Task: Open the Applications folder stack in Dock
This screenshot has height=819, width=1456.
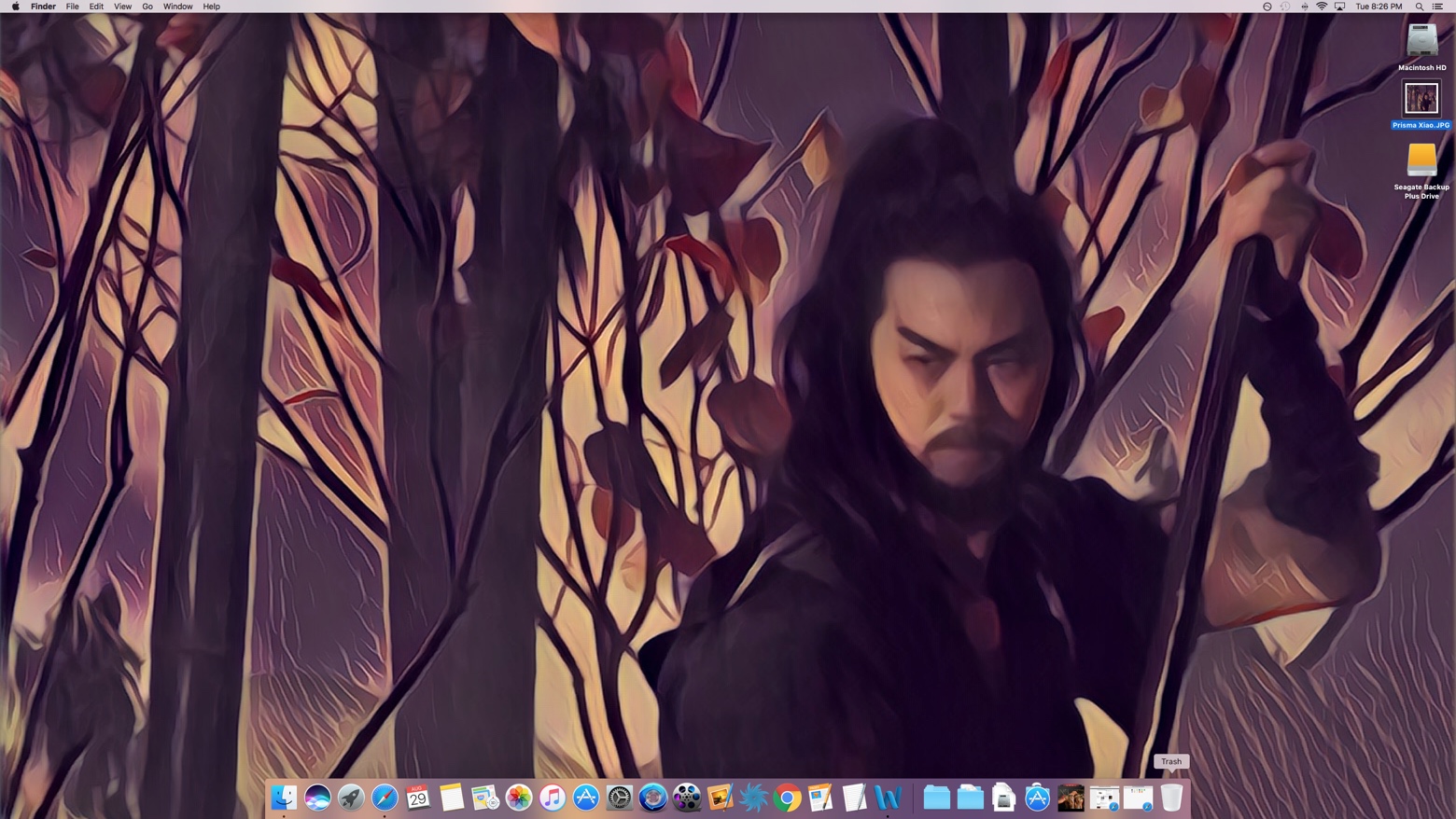Action: pos(1038,798)
